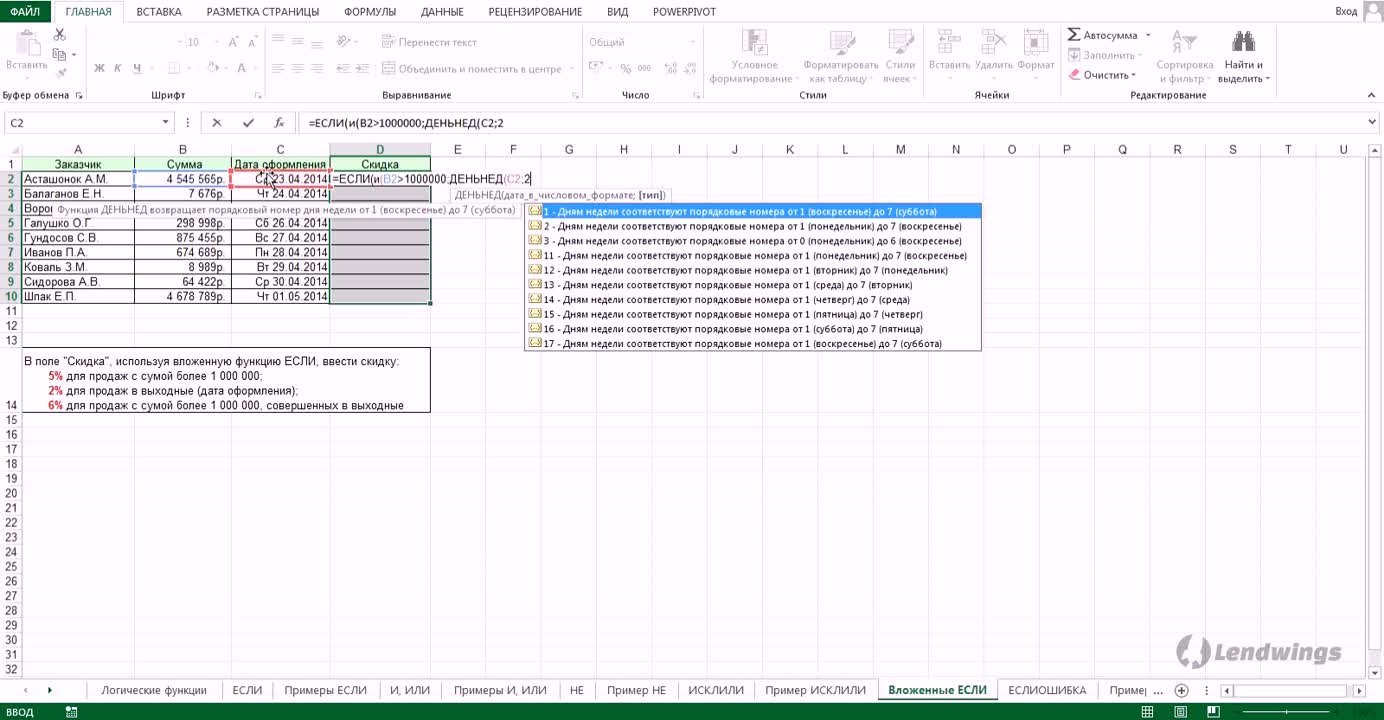Open Условное форматирование menu
The height and width of the screenshot is (720, 1384).
(754, 57)
